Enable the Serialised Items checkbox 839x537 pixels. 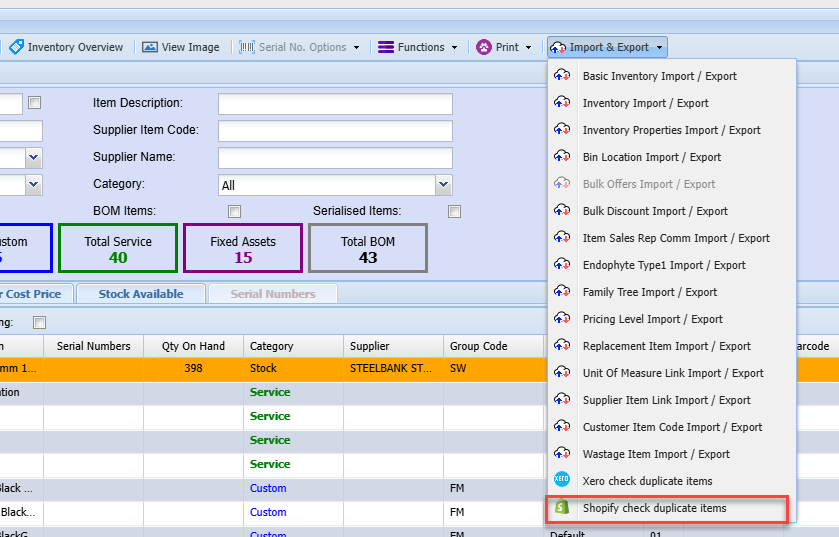pos(455,211)
